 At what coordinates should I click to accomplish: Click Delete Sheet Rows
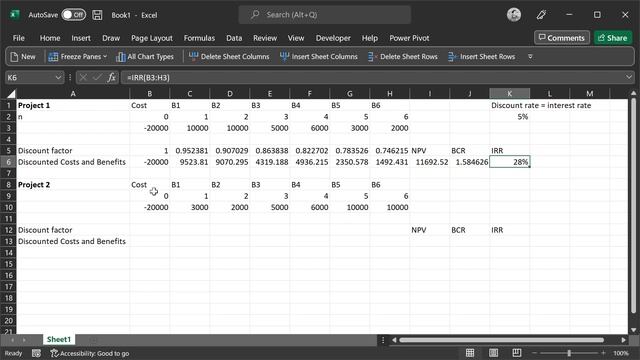(402, 57)
